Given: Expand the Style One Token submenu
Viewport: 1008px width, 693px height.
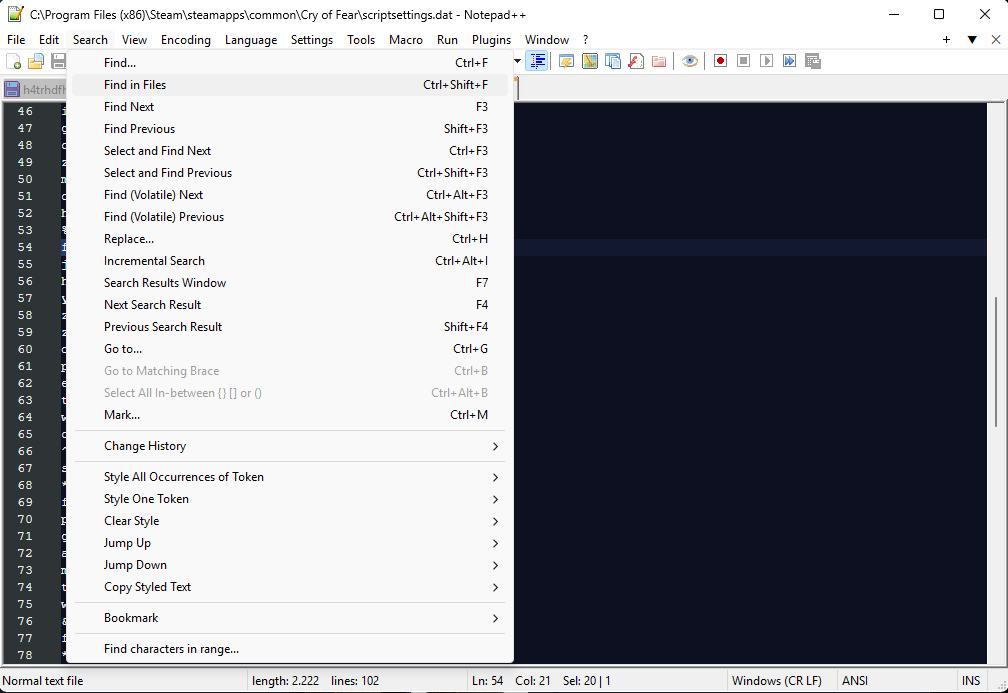Looking at the screenshot, I should (290, 499).
